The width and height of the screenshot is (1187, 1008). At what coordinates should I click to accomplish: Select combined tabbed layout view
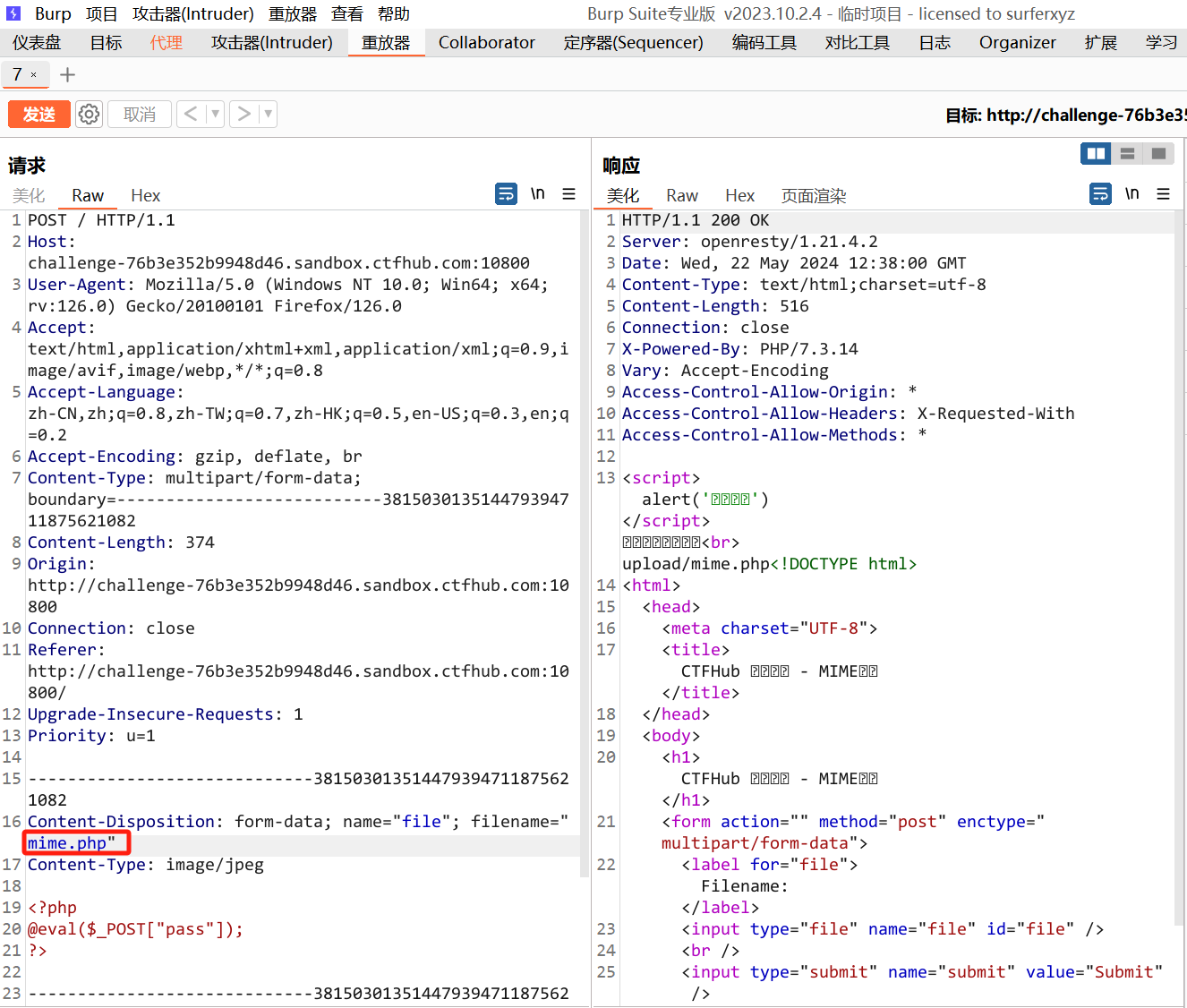pyautogui.click(x=1158, y=154)
